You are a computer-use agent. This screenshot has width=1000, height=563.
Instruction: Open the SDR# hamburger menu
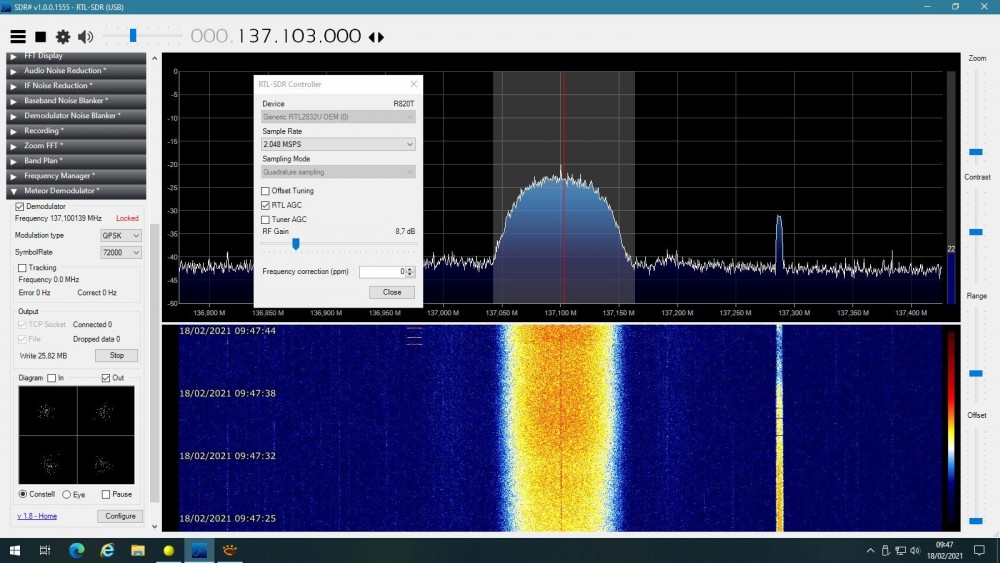point(18,37)
